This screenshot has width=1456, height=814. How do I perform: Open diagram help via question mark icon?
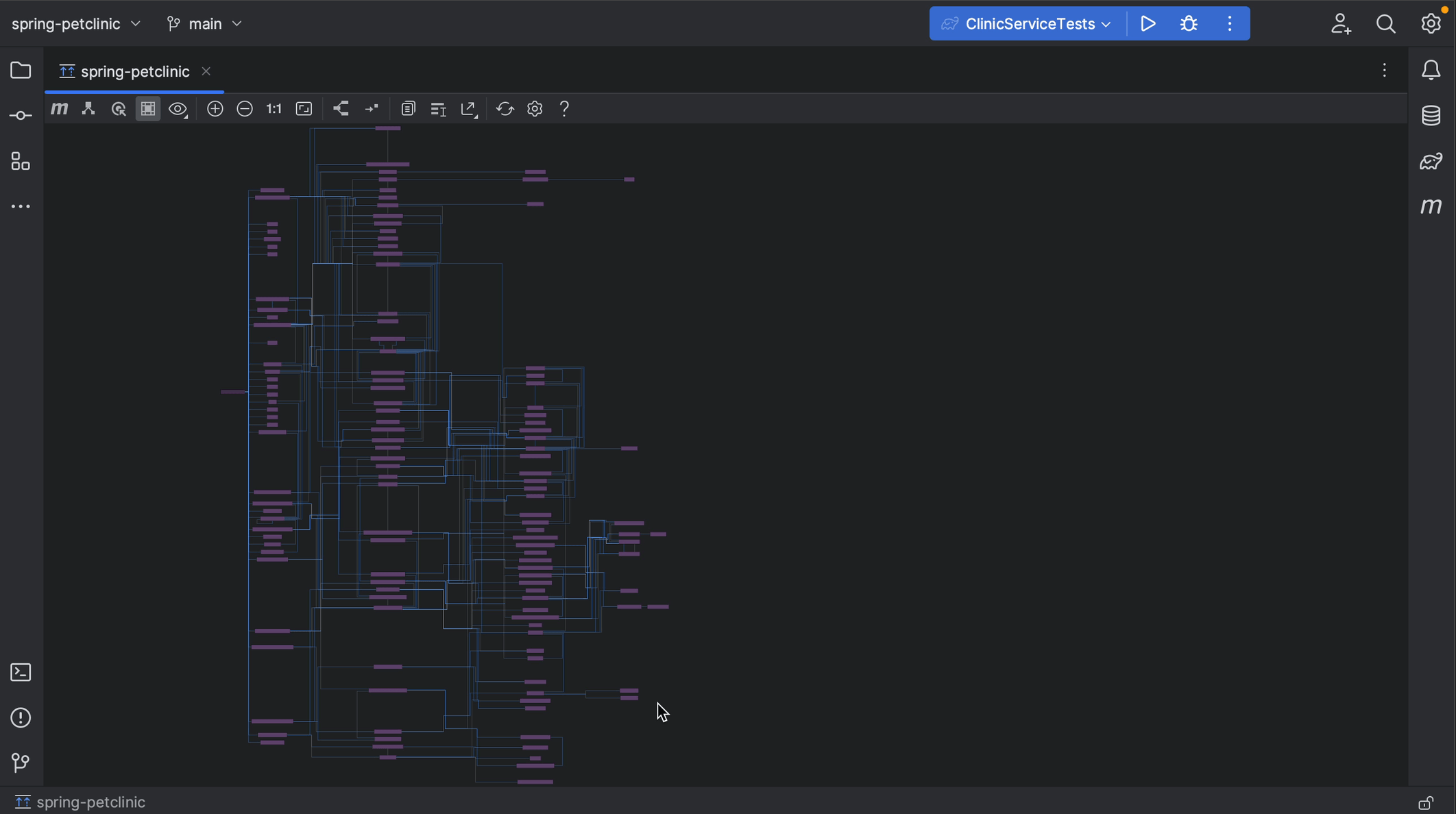(x=563, y=108)
